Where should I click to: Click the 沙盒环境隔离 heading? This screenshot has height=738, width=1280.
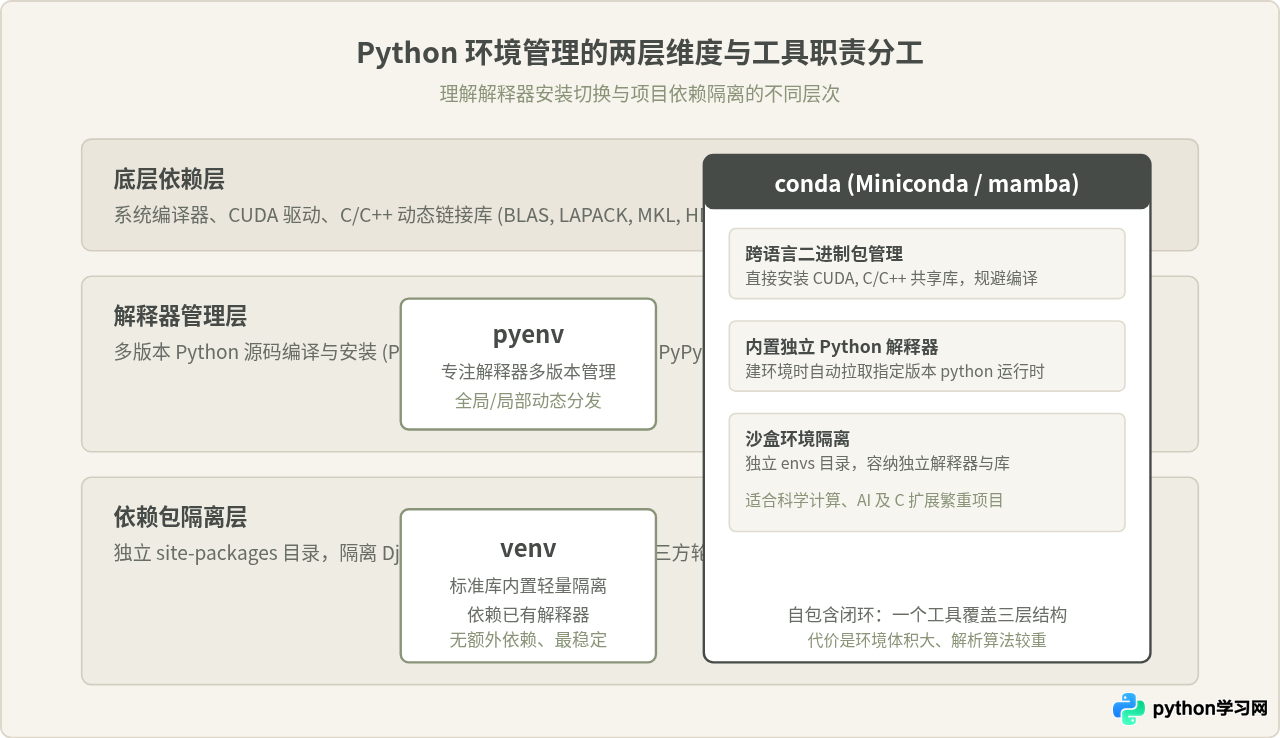point(797,439)
